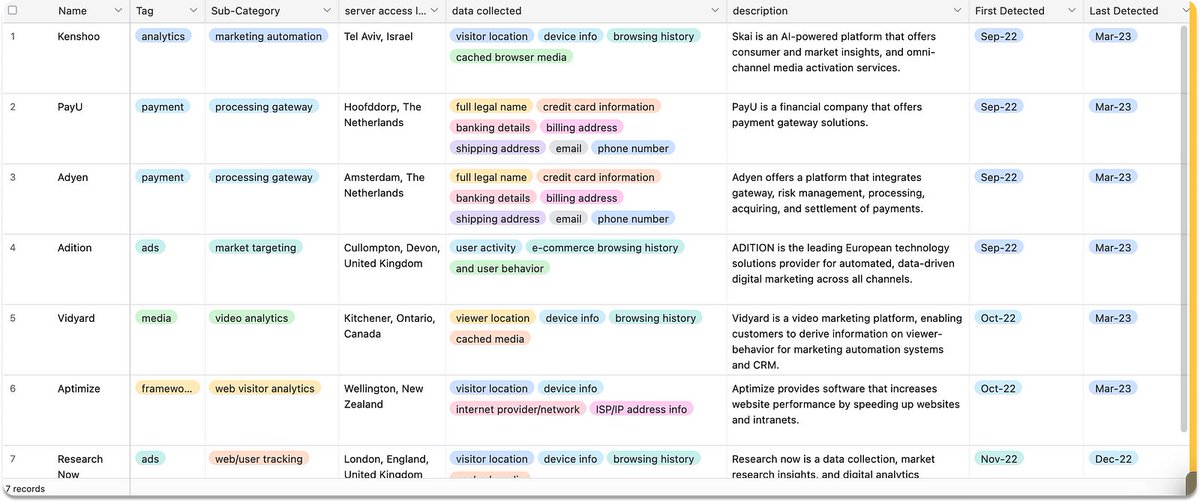Select the Amsterdam, The Netherlands cell
The height and width of the screenshot is (502, 1200).
tap(392, 199)
